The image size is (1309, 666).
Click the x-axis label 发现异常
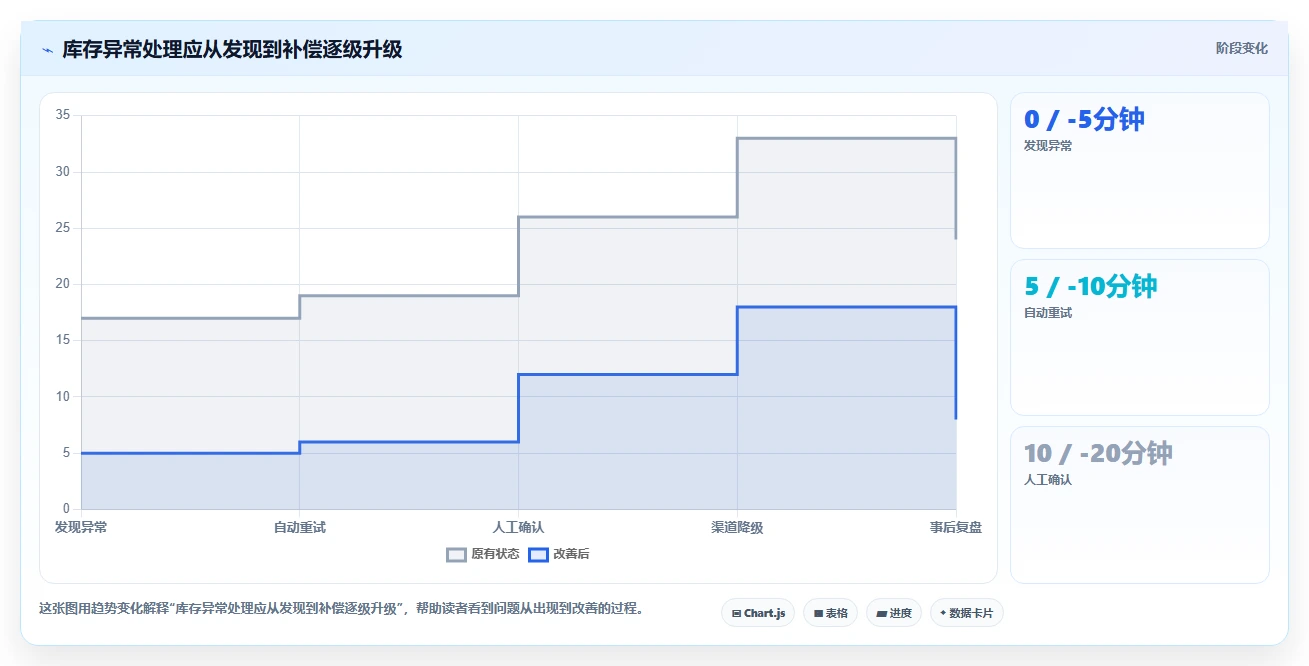tap(81, 527)
